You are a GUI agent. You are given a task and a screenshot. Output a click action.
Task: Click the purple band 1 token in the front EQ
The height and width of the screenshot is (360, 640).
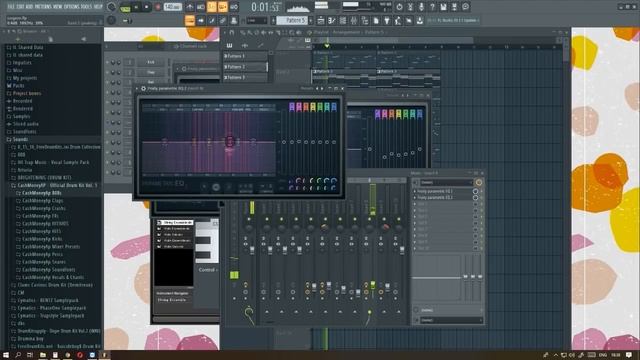292,107
